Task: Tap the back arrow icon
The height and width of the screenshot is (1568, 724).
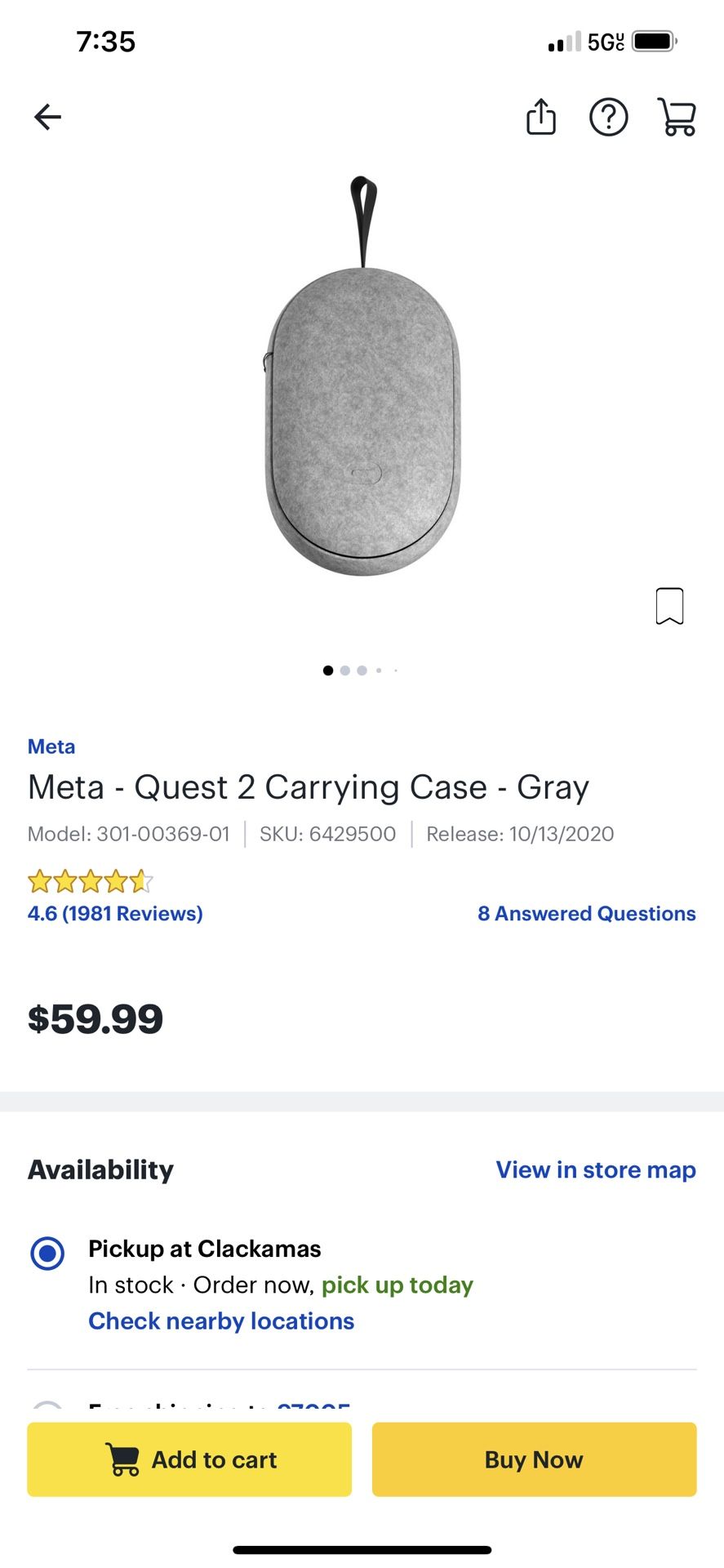Action: click(47, 118)
